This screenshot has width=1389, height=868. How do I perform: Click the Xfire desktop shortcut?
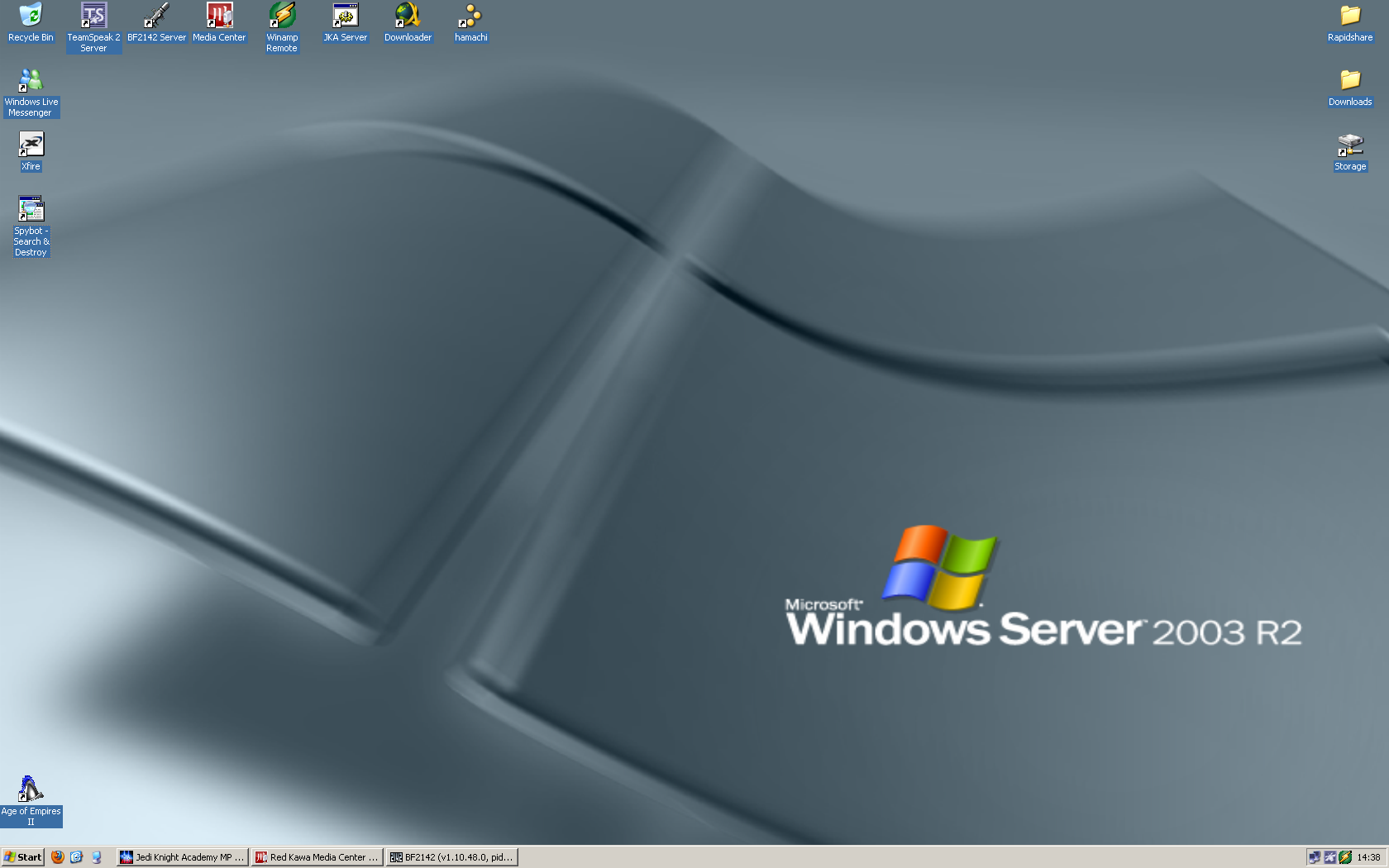click(x=31, y=145)
